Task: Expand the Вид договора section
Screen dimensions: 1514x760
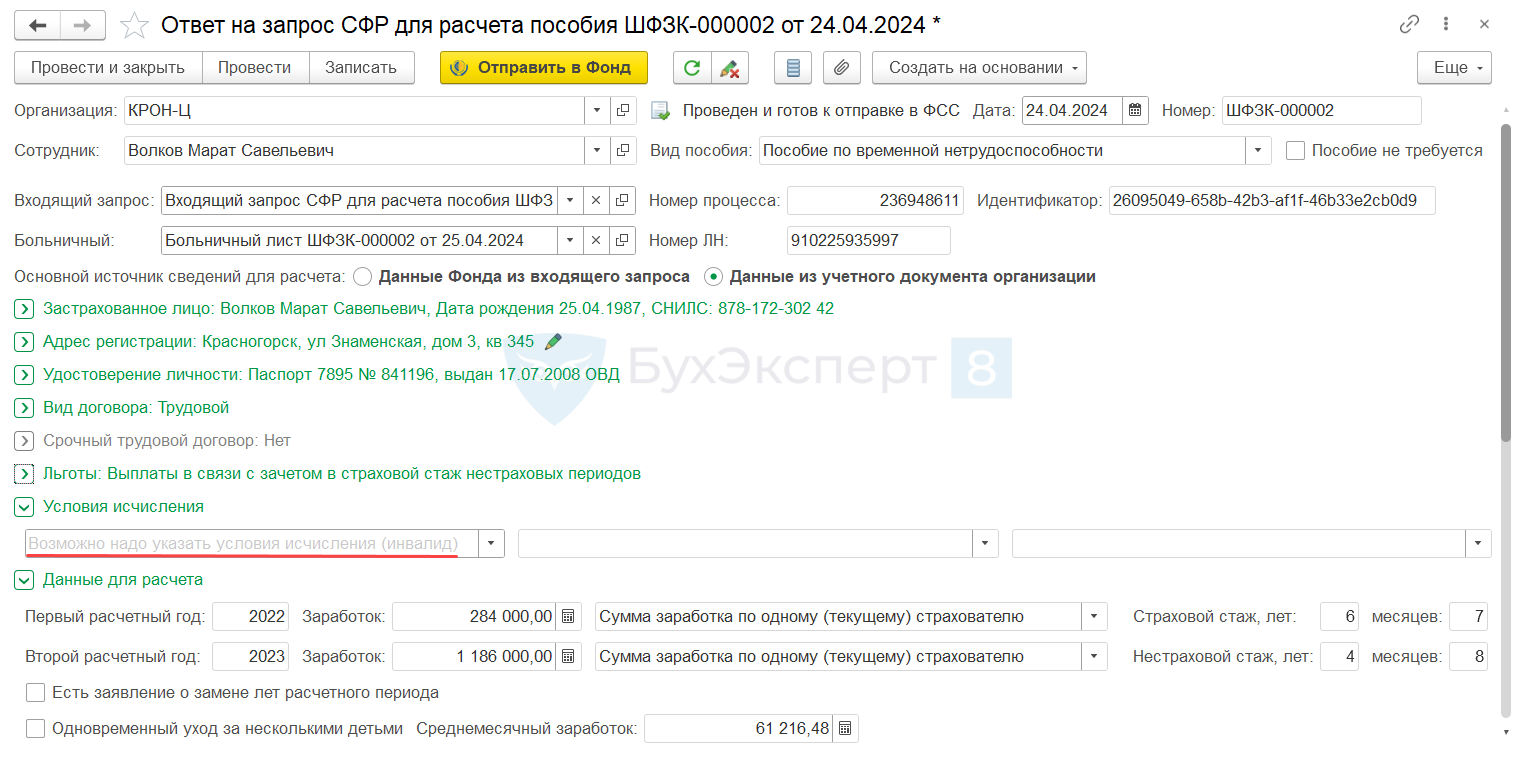Action: pyautogui.click(x=25, y=408)
